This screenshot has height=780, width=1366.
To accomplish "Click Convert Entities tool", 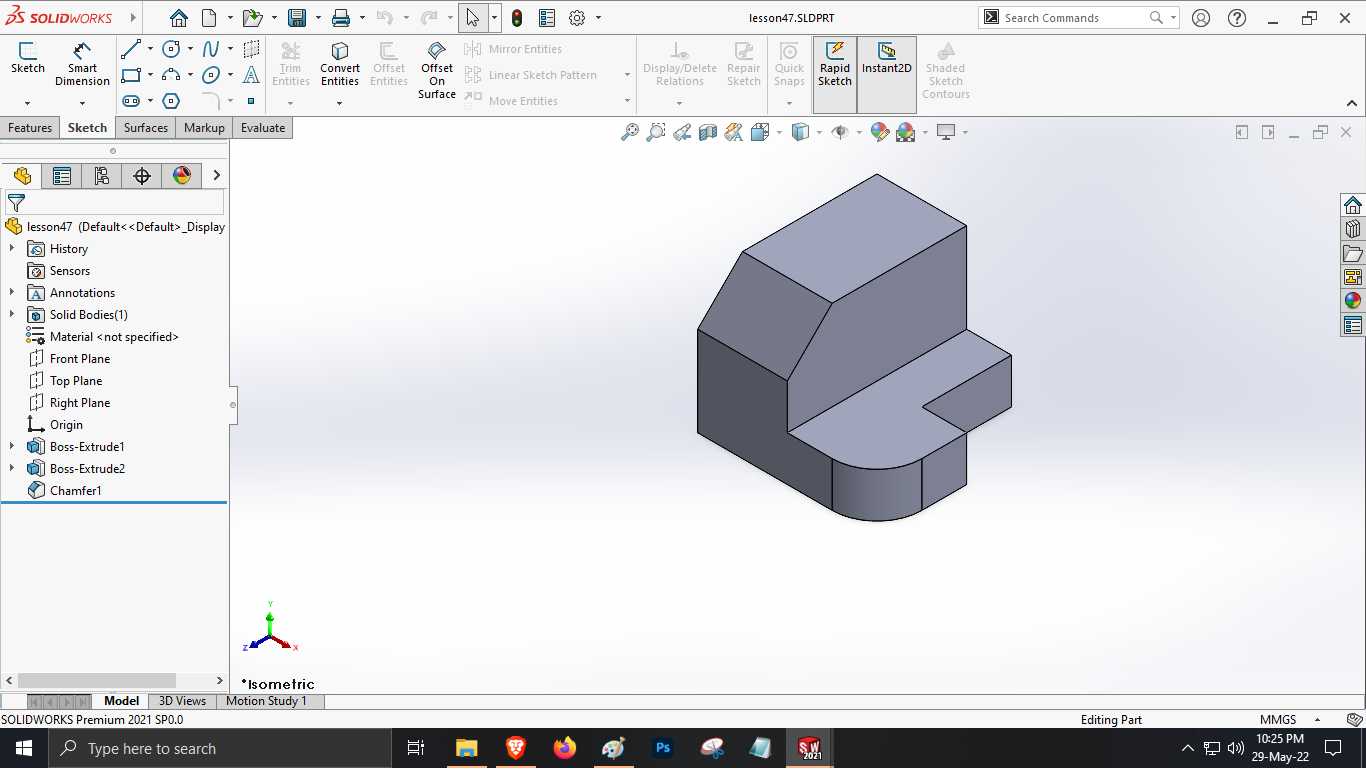I will (340, 64).
